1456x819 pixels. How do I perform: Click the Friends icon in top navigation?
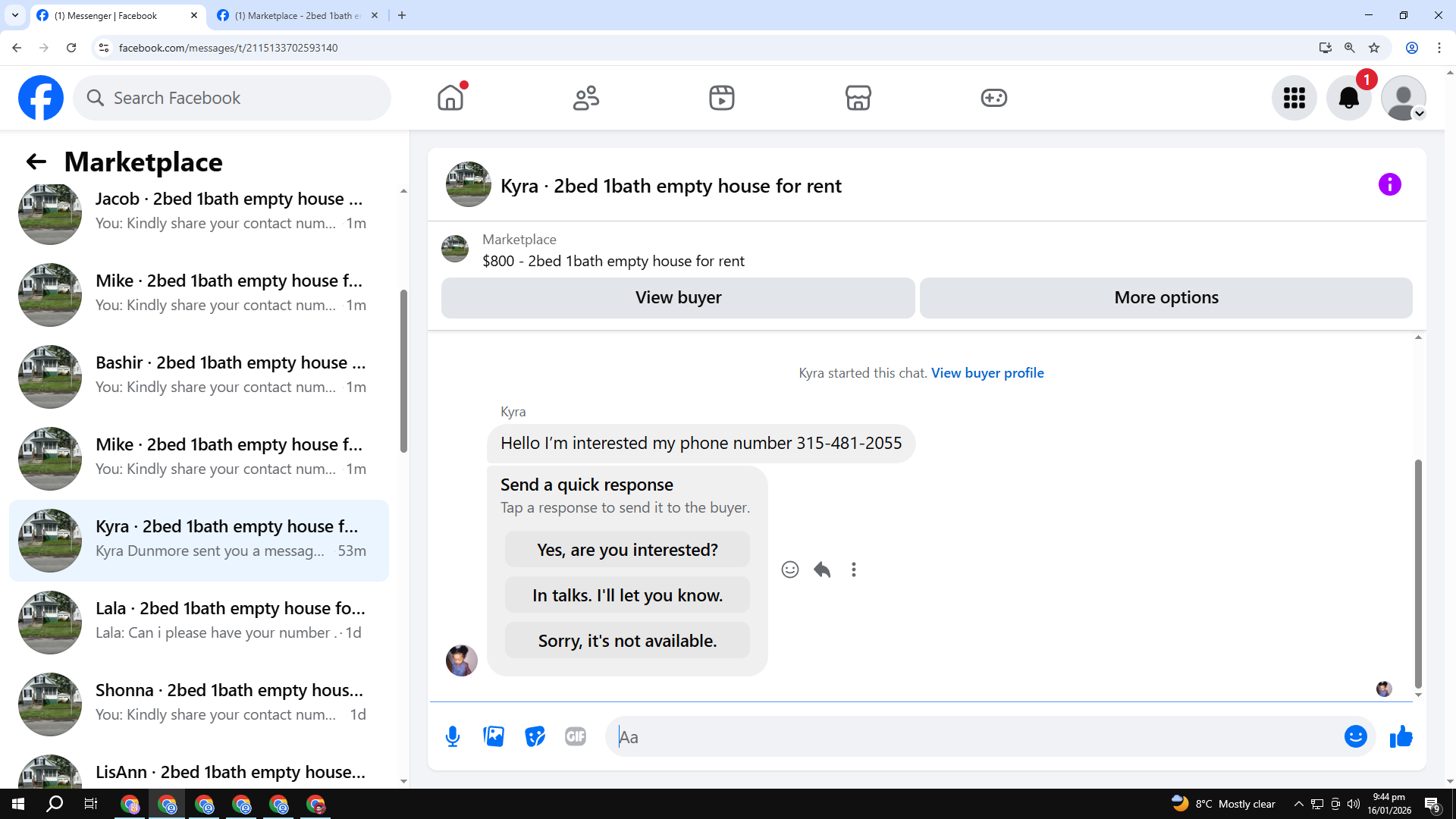(585, 98)
